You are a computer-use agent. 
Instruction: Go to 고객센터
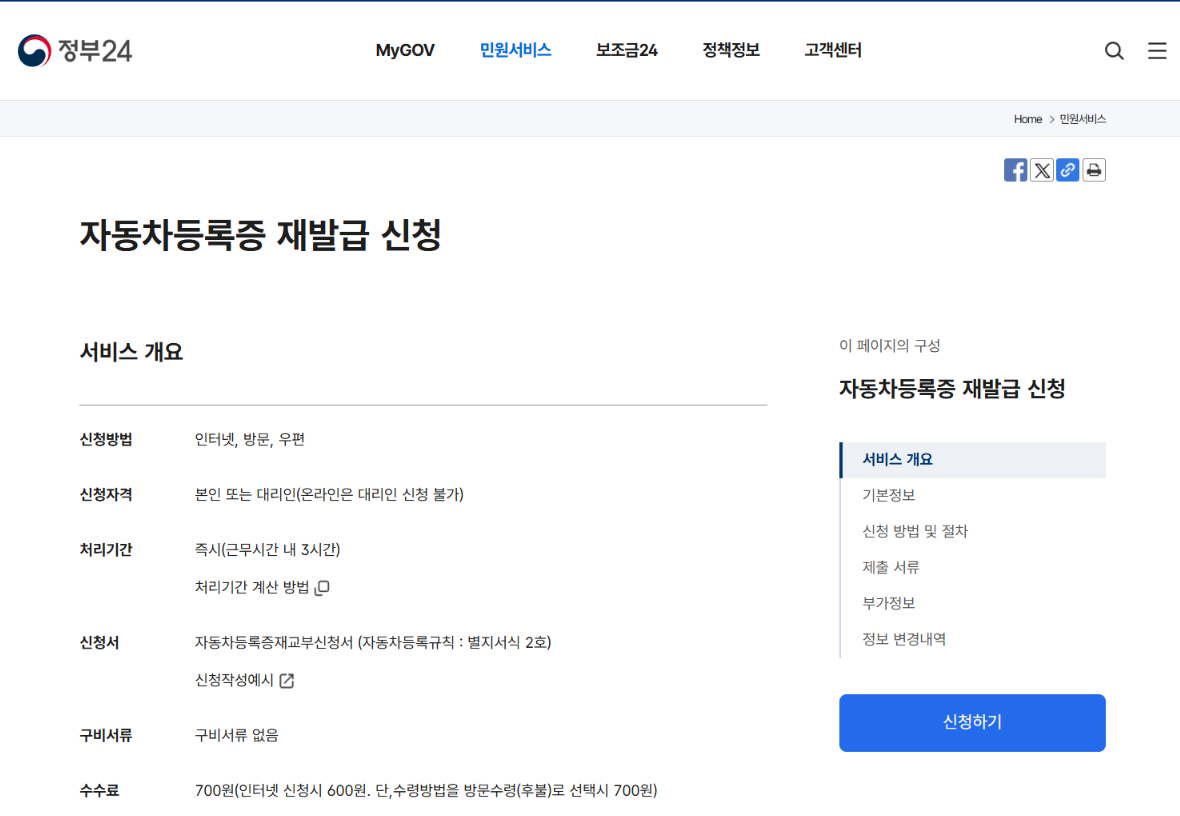(831, 49)
